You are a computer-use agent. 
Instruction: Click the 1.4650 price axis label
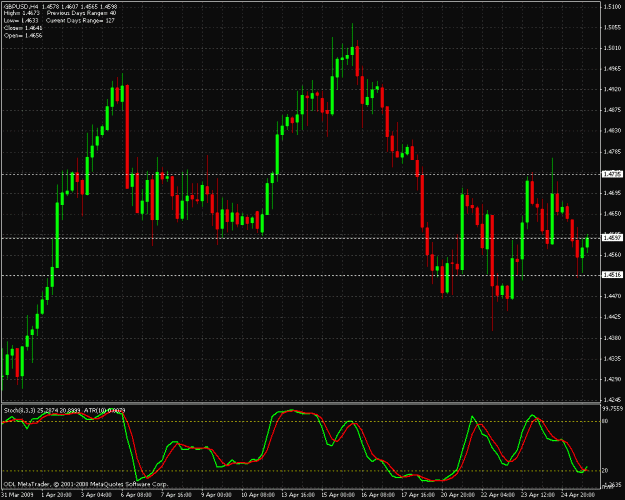coord(612,214)
